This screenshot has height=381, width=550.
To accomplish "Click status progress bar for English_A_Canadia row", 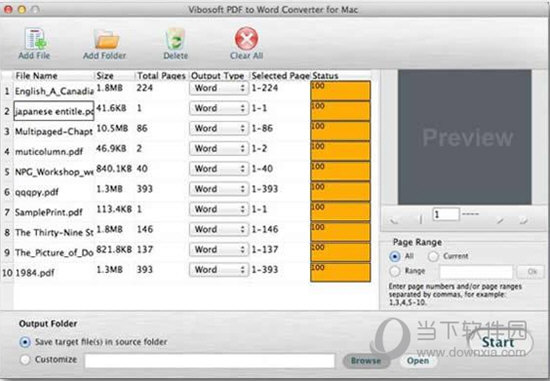I will (x=340, y=91).
